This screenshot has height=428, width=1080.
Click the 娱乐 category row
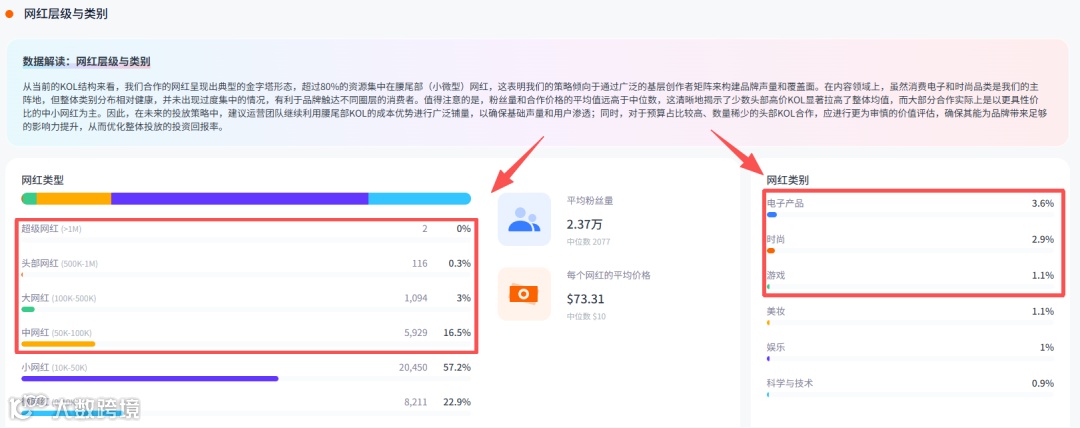tap(910, 351)
